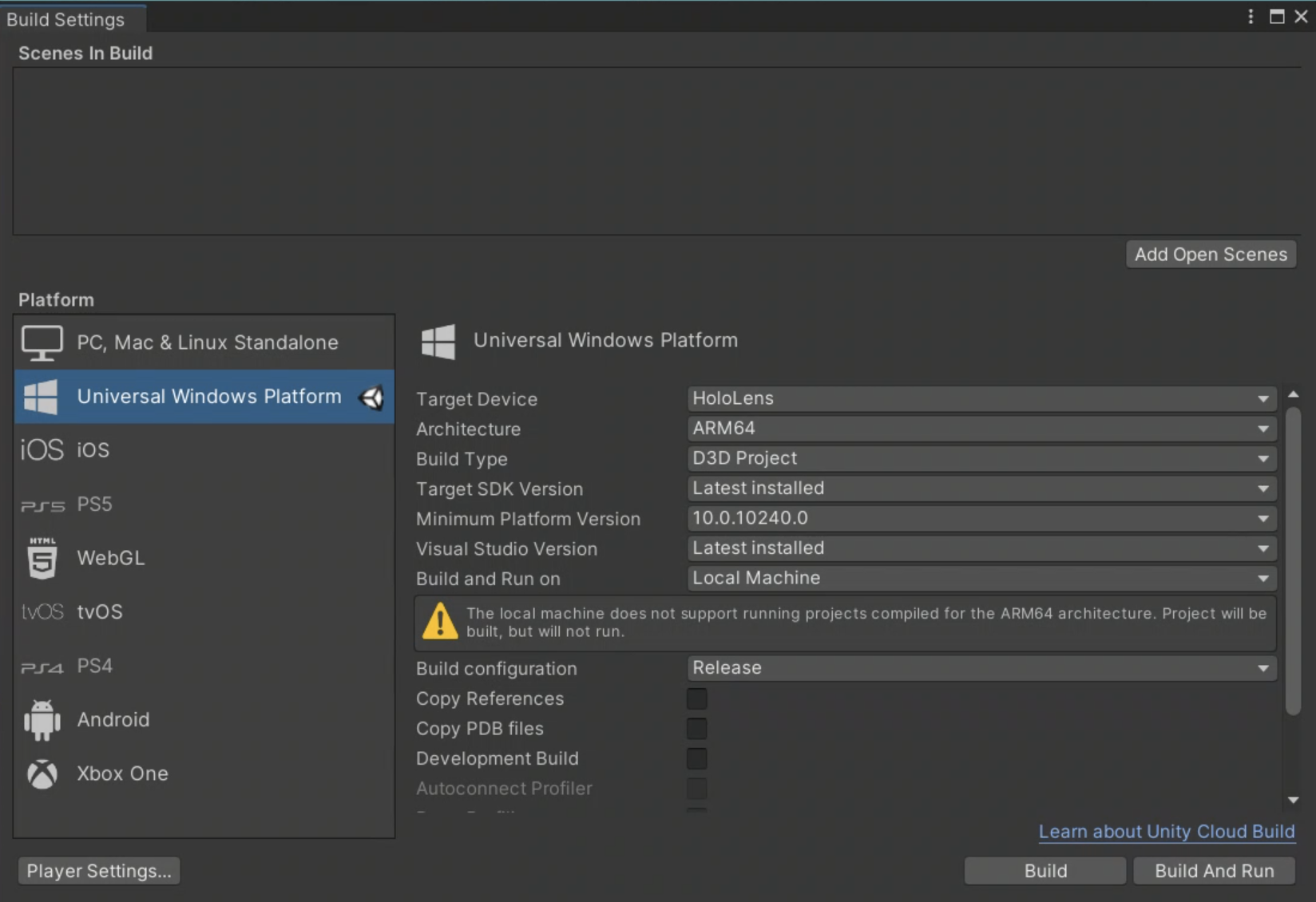Click the Development Build label
The image size is (1316, 902).
click(x=497, y=758)
